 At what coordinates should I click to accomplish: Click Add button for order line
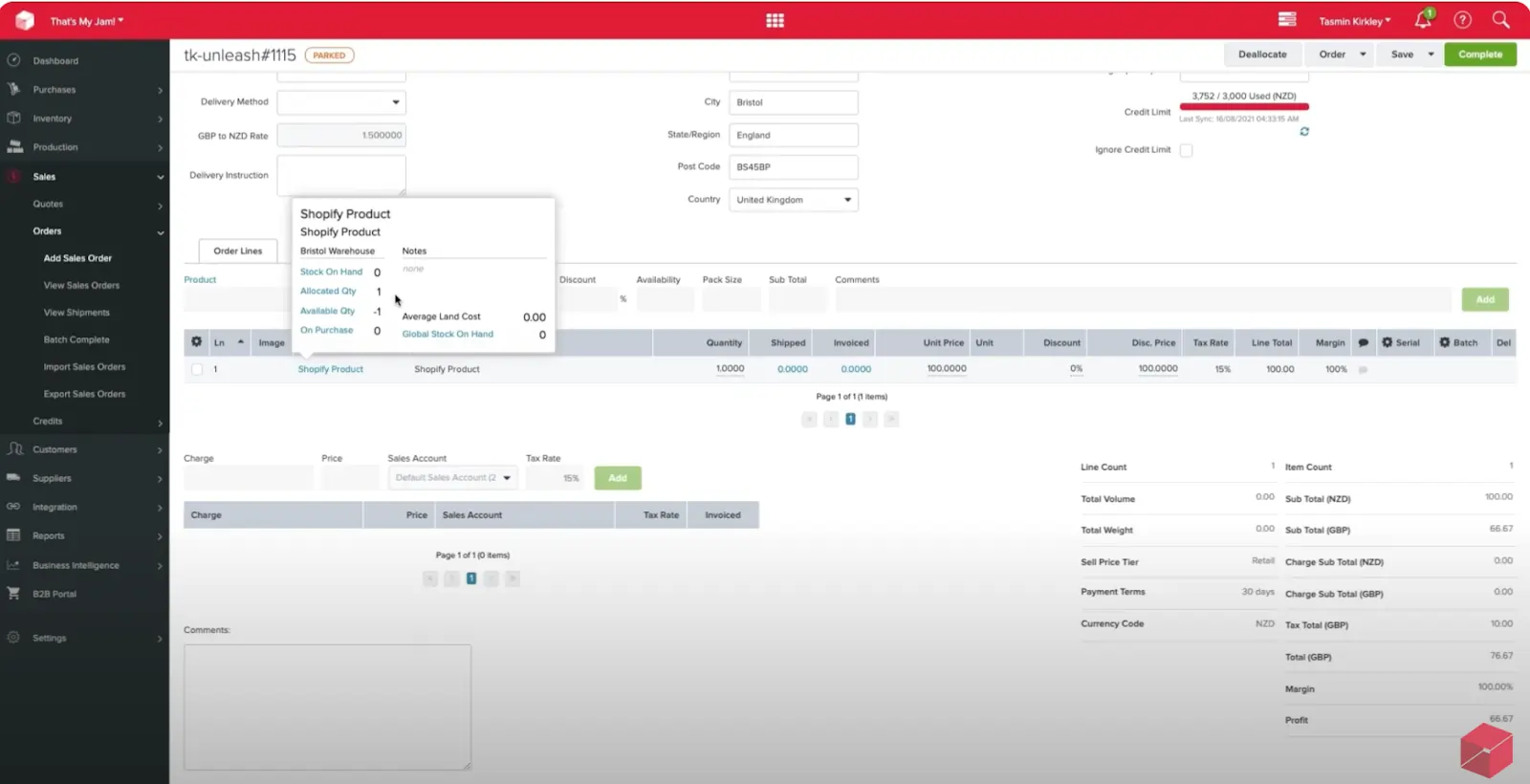1485,299
